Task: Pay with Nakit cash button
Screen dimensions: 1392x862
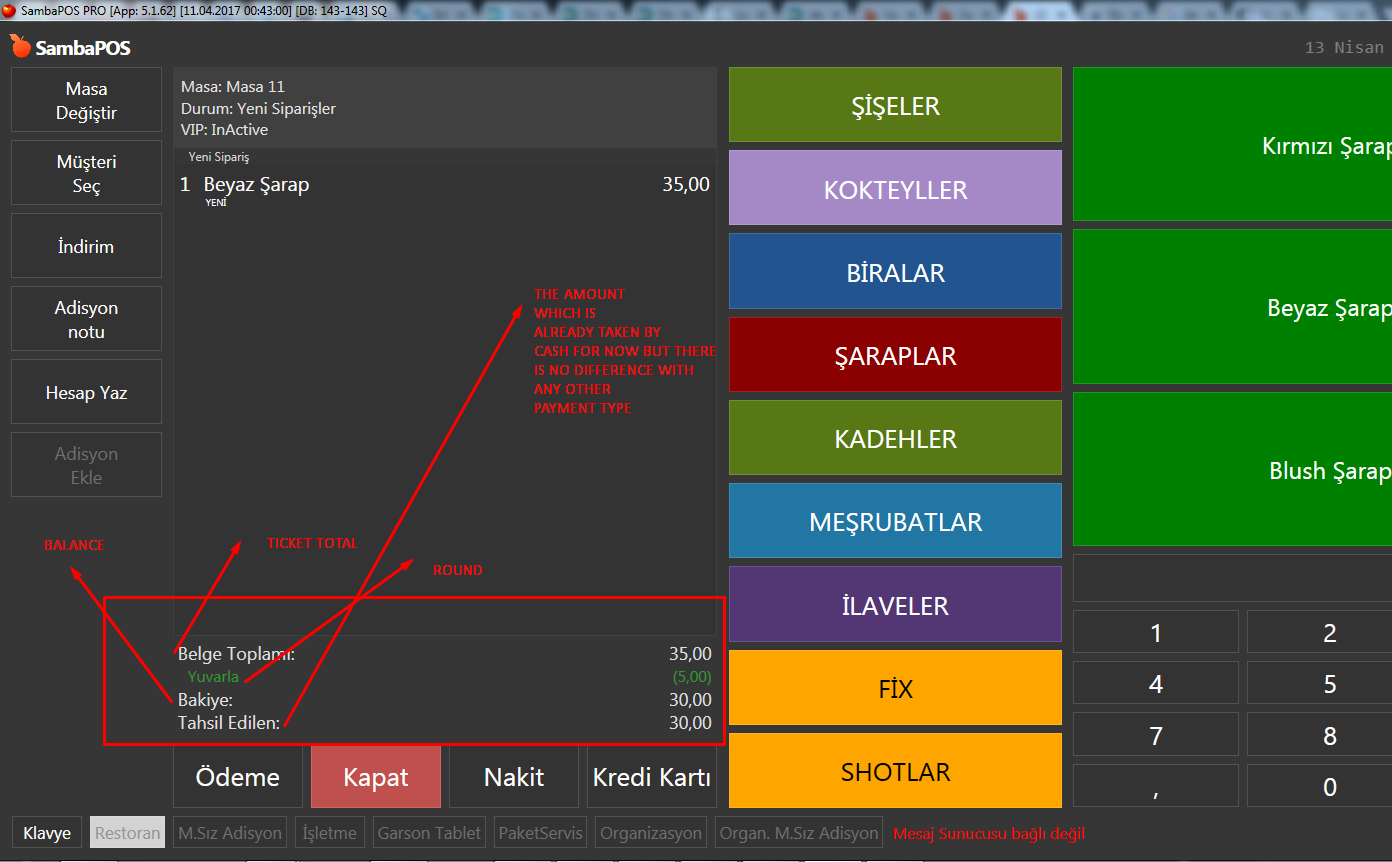Action: tap(513, 777)
